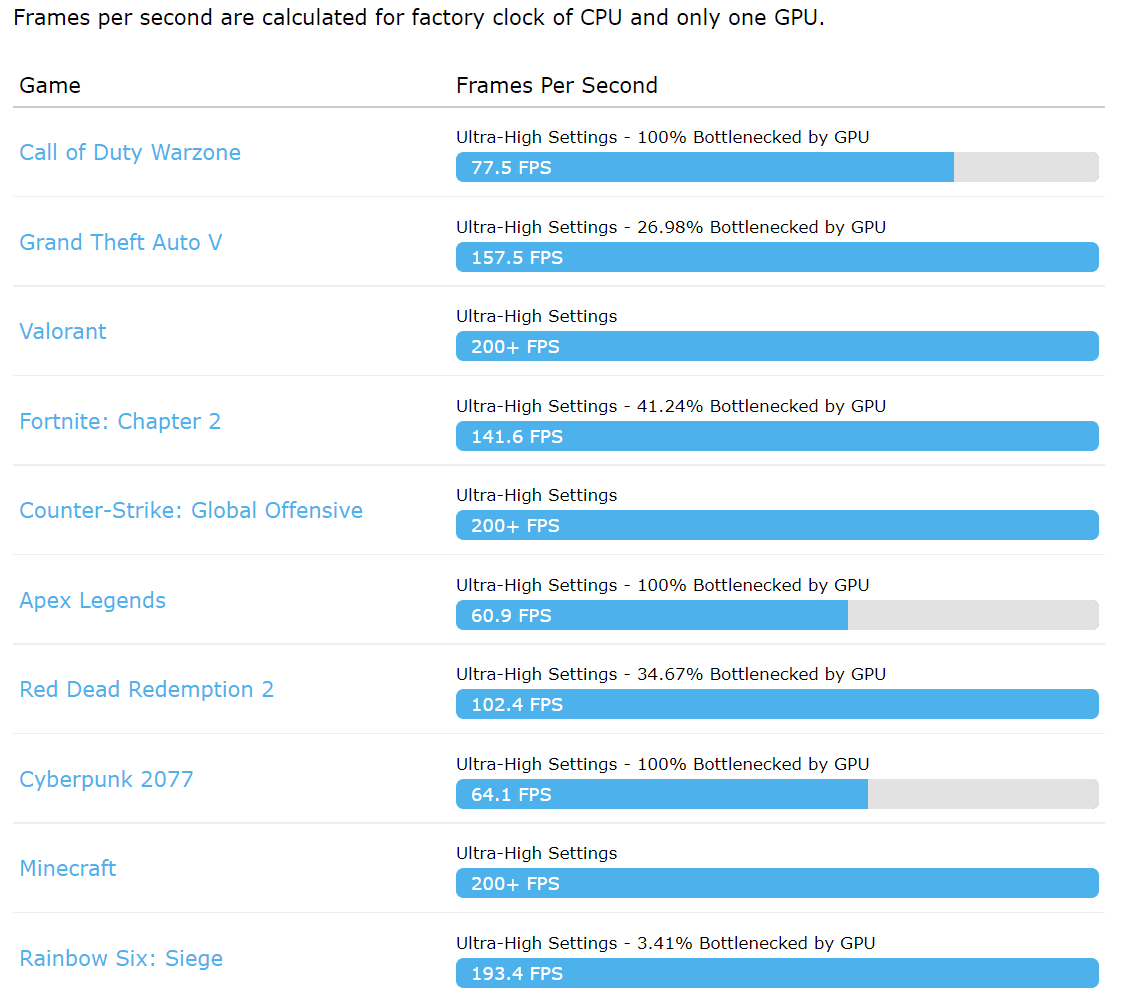Open the Call of Duty Warzone link

[x=130, y=153]
